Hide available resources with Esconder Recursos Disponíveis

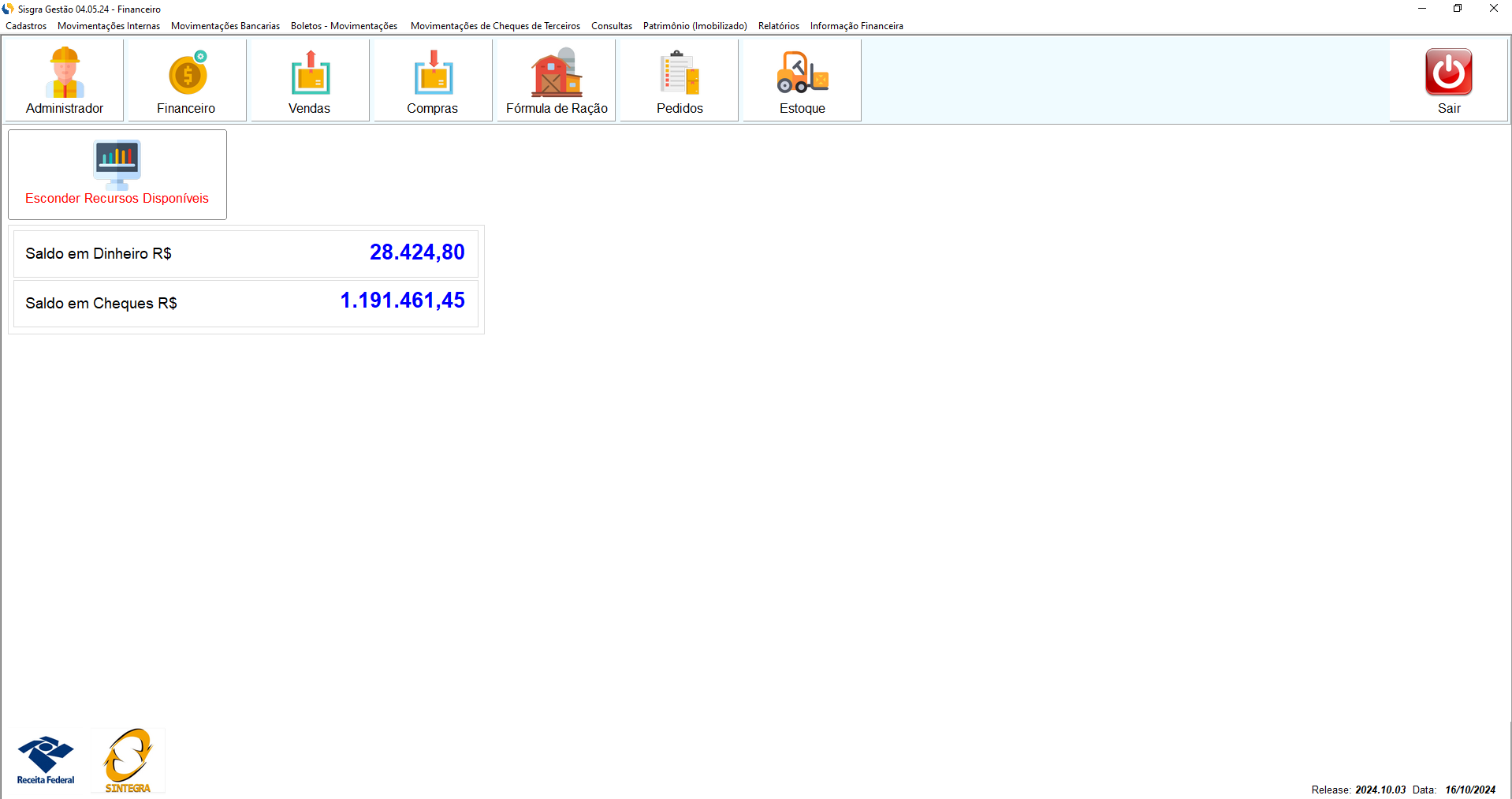pos(117,174)
